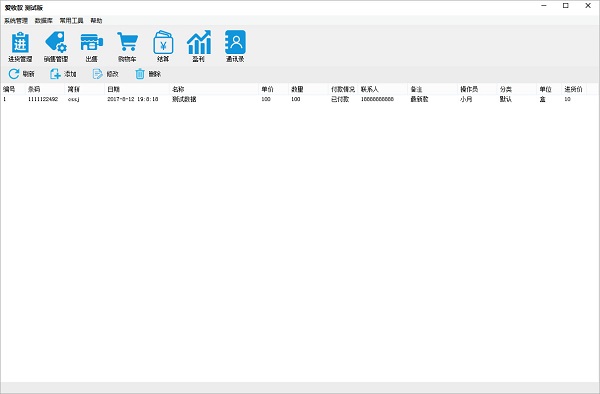Select the barcode cell 1111122492

(x=43, y=99)
